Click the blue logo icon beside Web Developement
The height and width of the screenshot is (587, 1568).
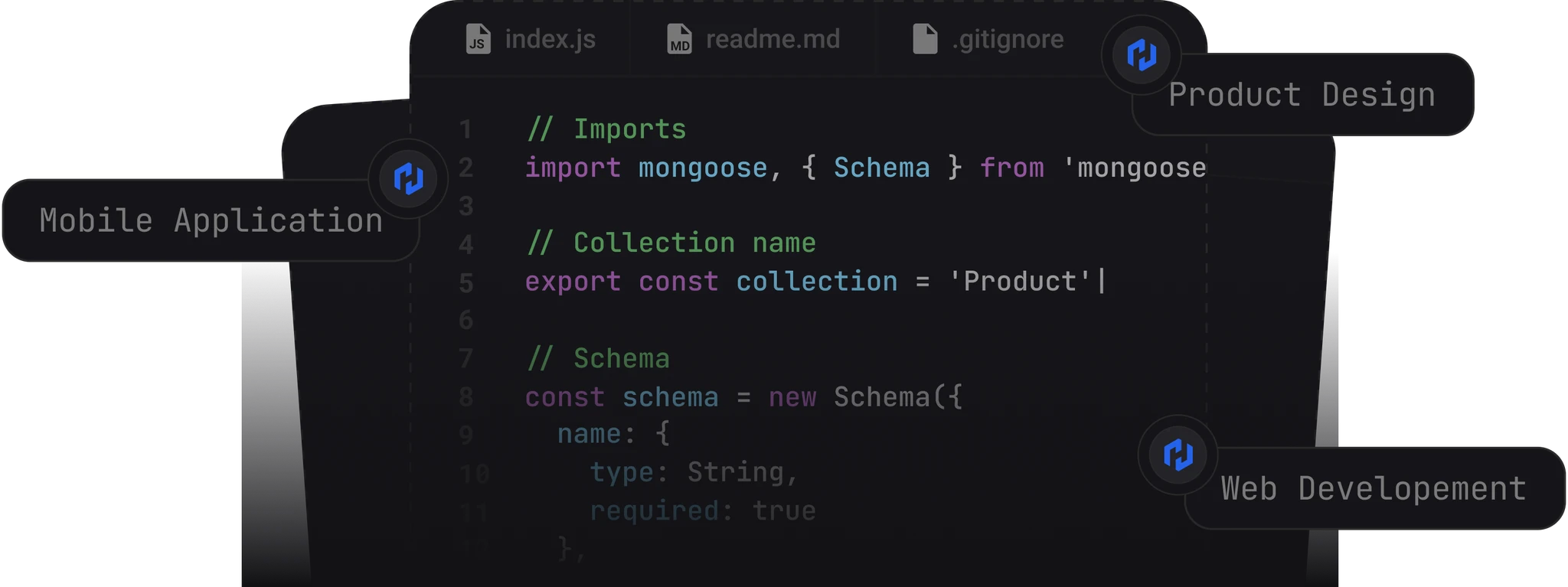pos(1178,455)
